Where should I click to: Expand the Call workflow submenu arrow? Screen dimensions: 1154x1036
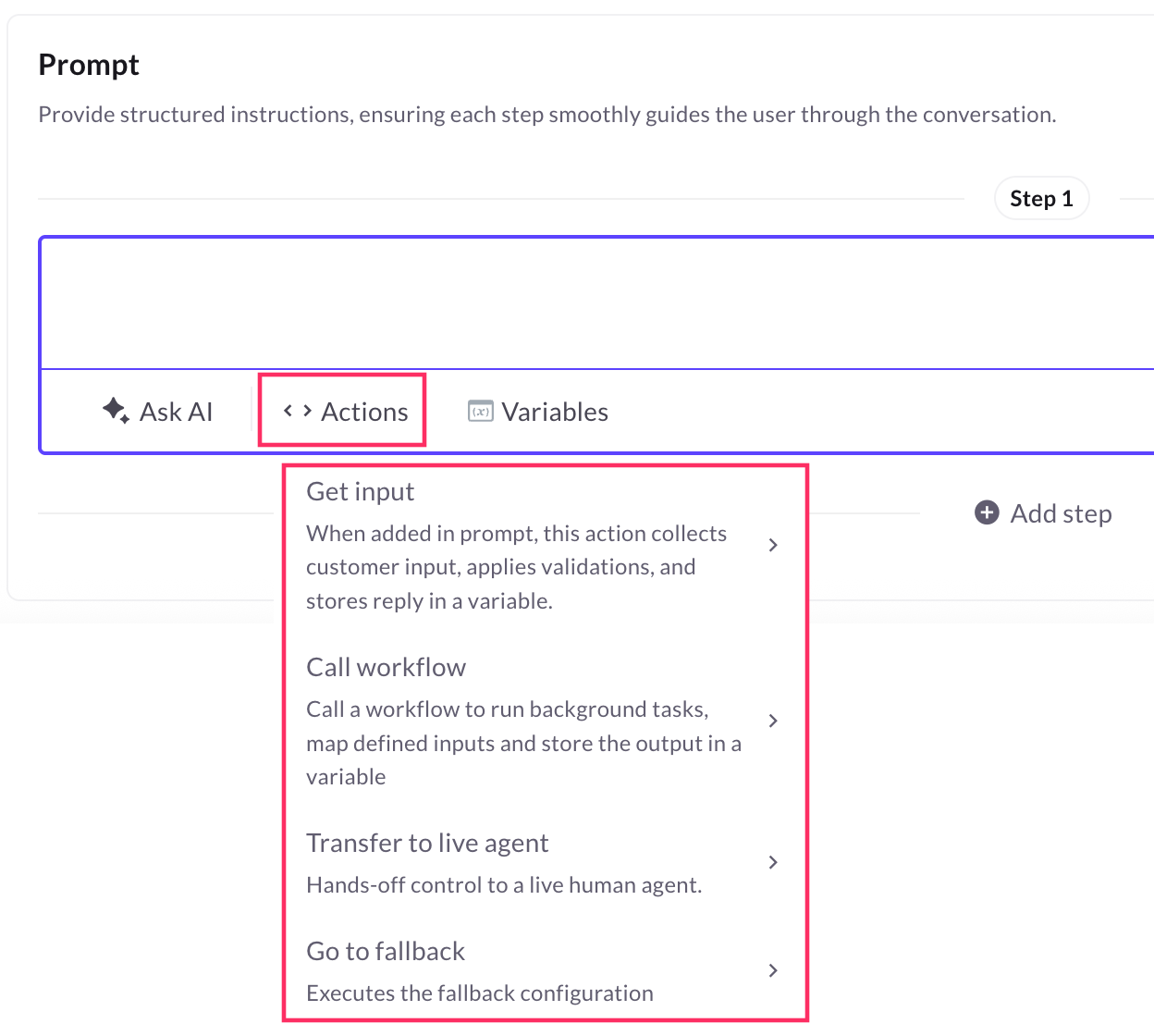773,721
